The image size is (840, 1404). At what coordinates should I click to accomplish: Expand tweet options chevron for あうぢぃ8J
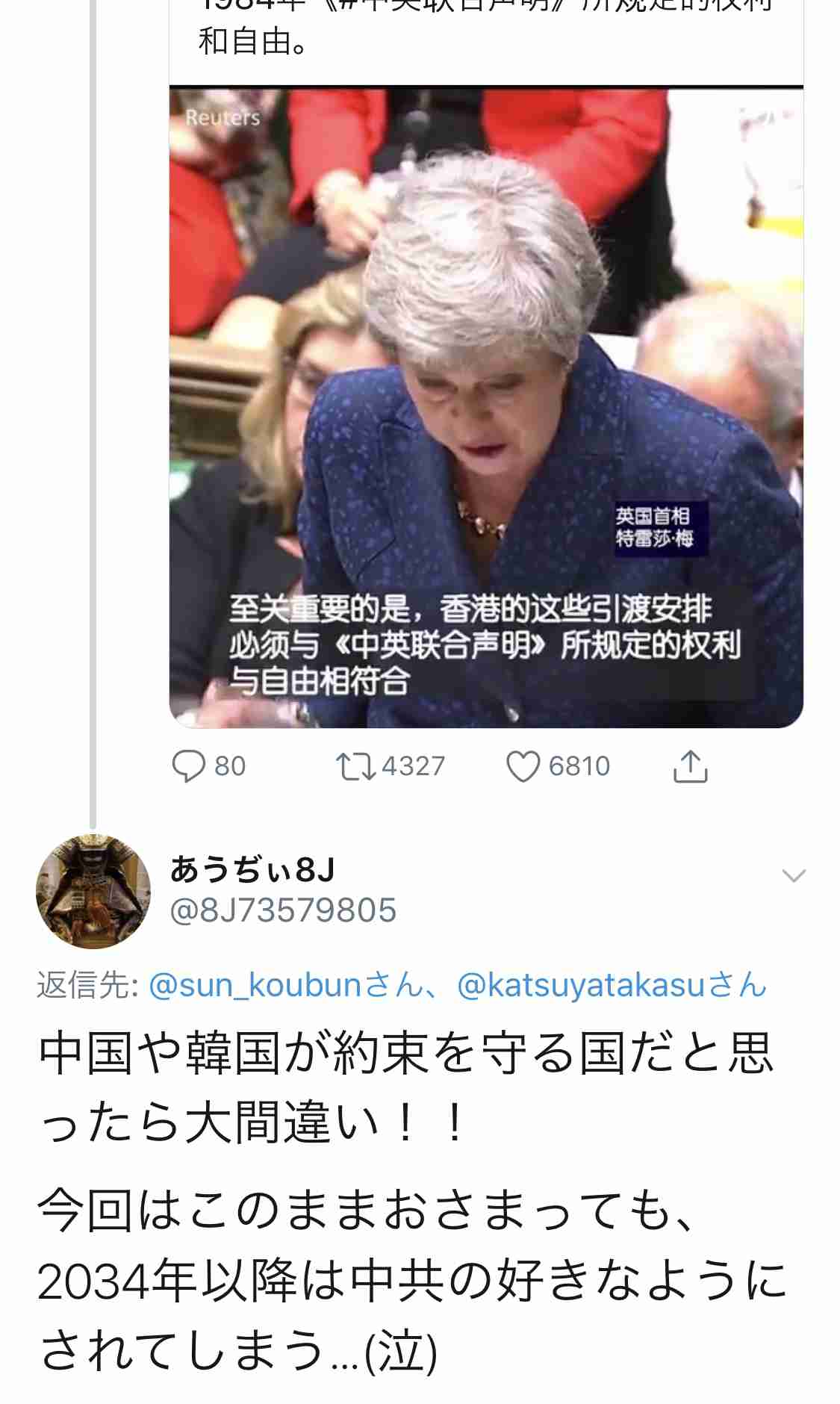point(793,875)
